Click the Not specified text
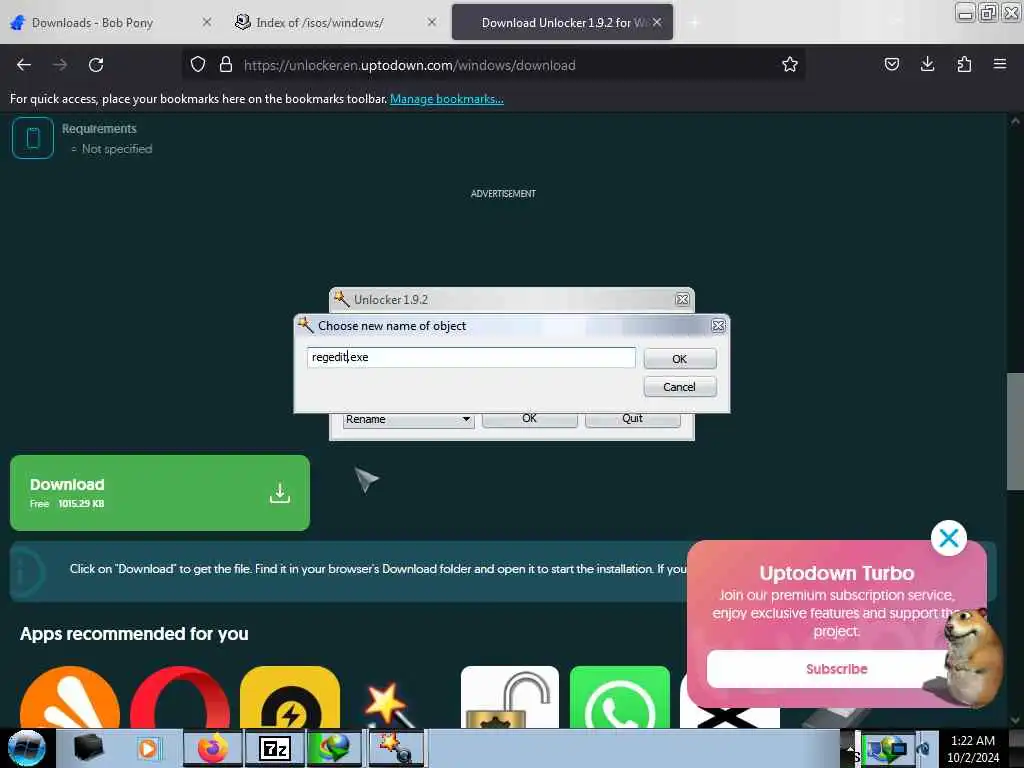This screenshot has width=1024, height=768. point(117,149)
